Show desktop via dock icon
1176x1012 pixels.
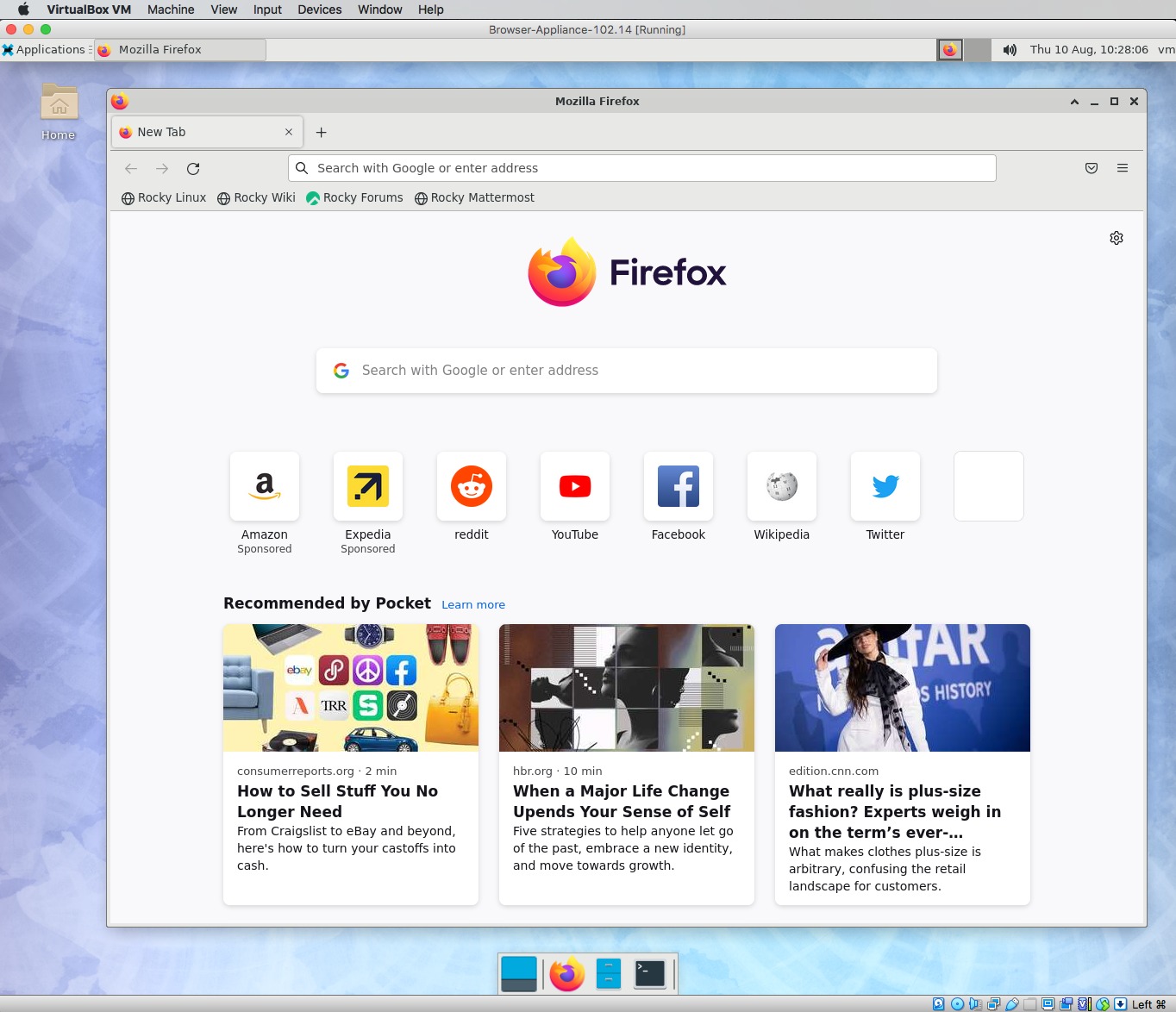tap(519, 974)
